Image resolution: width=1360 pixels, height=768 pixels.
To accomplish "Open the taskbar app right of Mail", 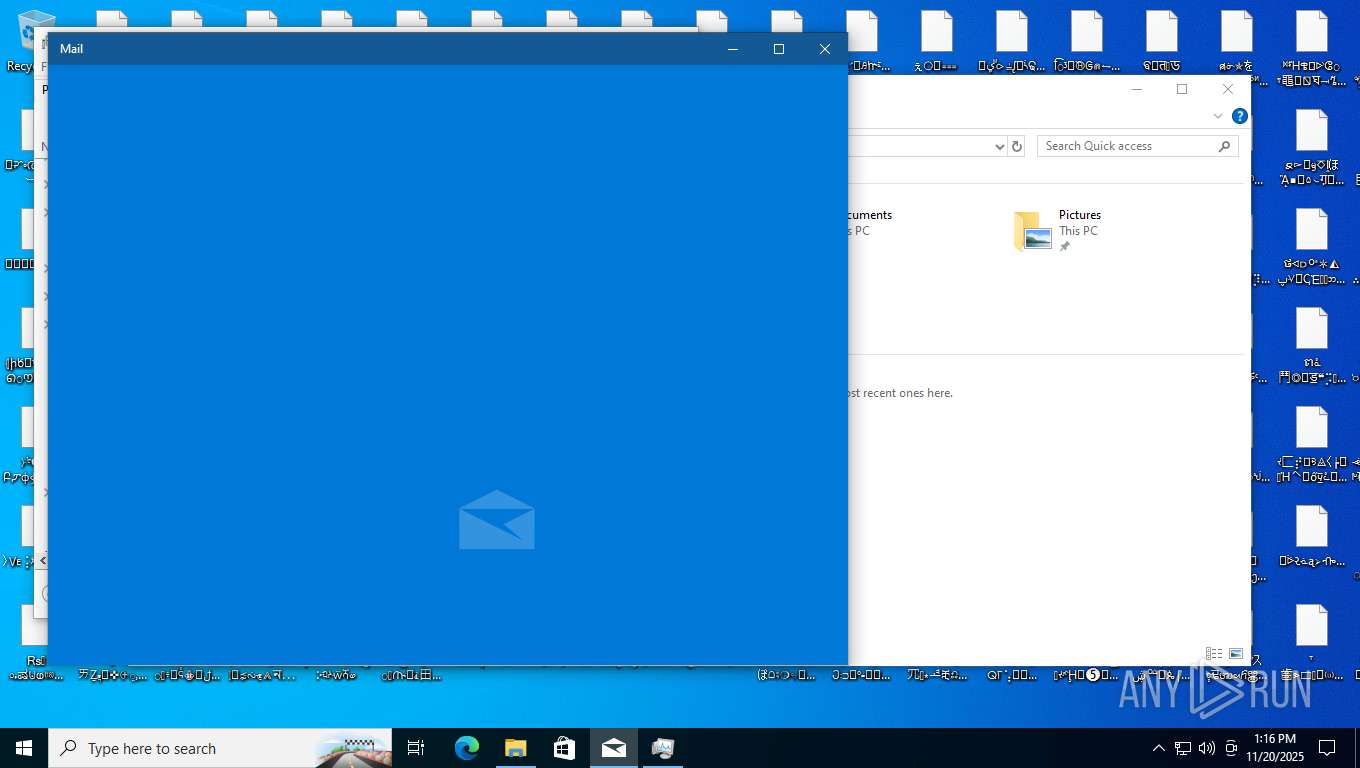I will pos(662,748).
